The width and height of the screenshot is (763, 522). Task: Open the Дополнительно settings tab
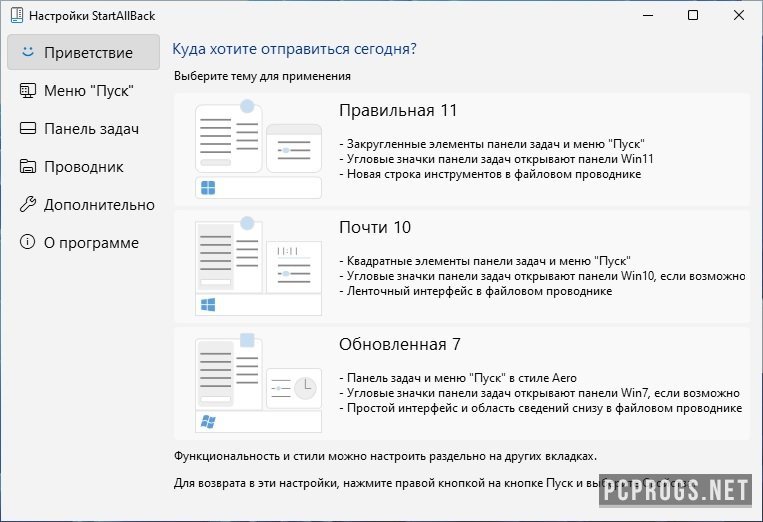[x=99, y=205]
